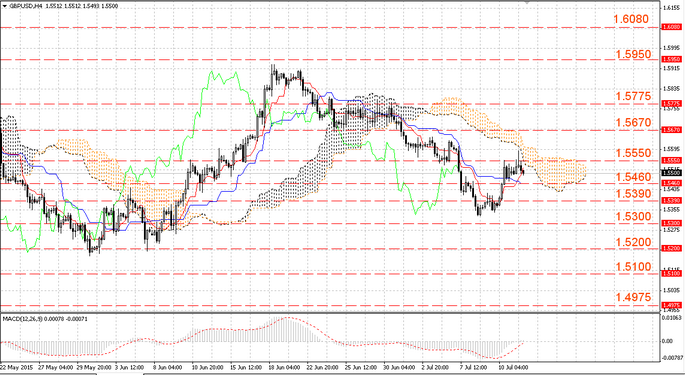This screenshot has height=375, width=685.
Task: Click the large orange 1.6080 level label
Action: (631, 19)
